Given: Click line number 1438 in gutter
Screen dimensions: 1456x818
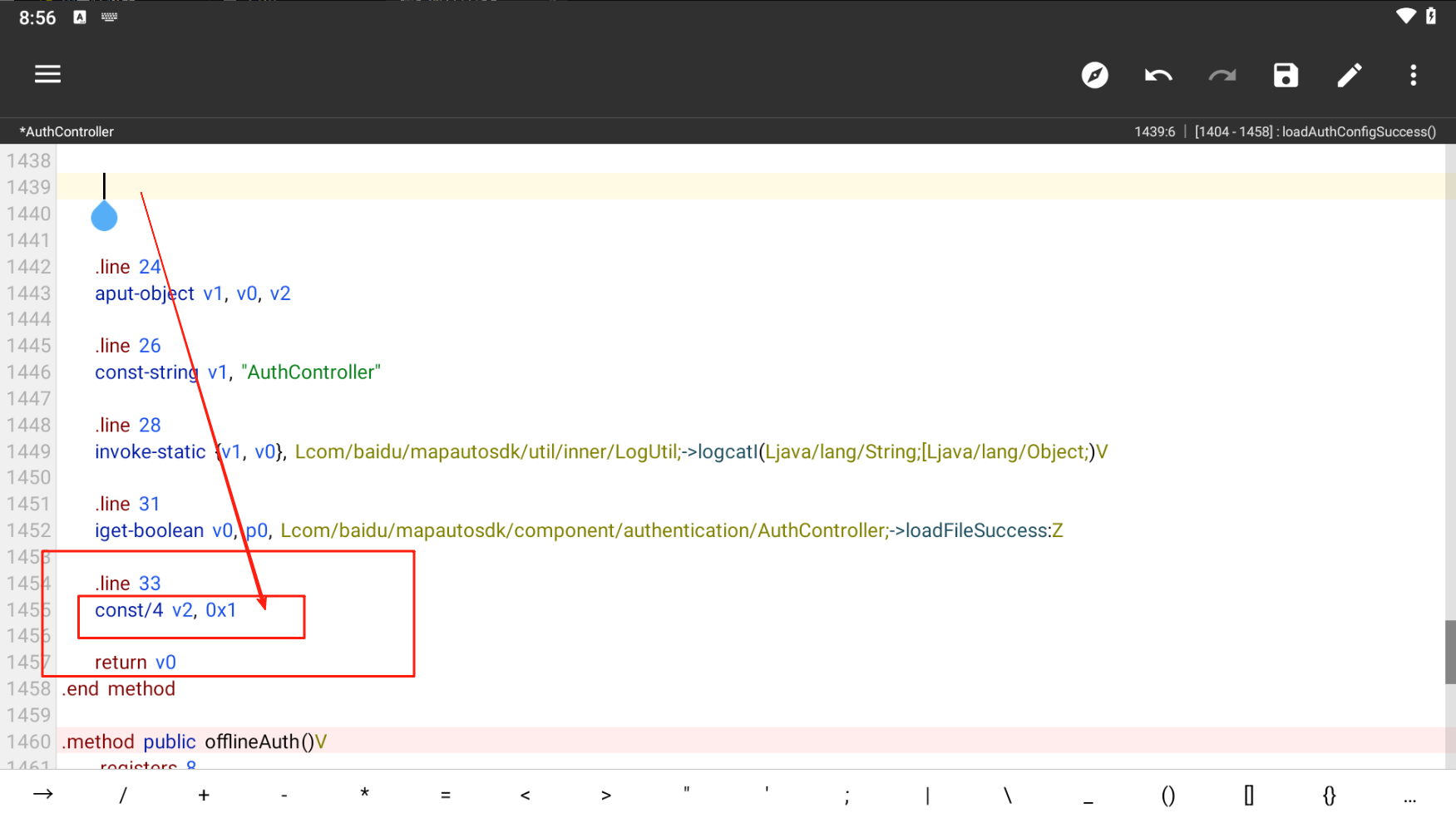Looking at the screenshot, I should click(x=29, y=161).
